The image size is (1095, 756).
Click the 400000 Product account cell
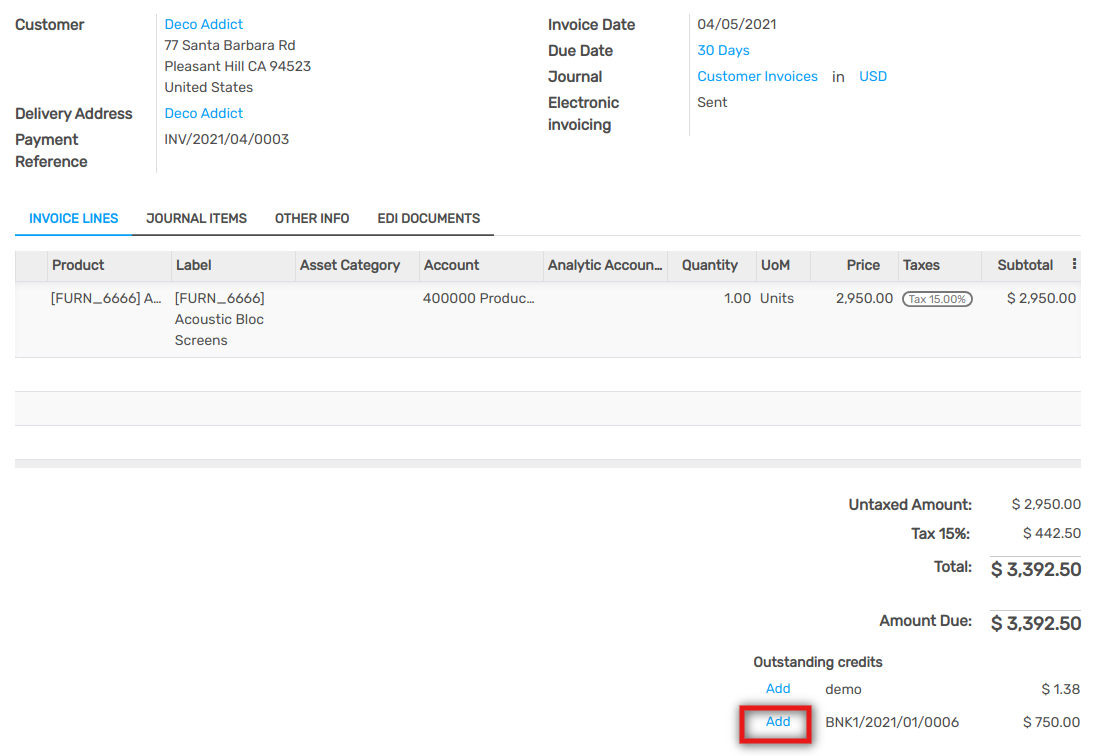[478, 298]
